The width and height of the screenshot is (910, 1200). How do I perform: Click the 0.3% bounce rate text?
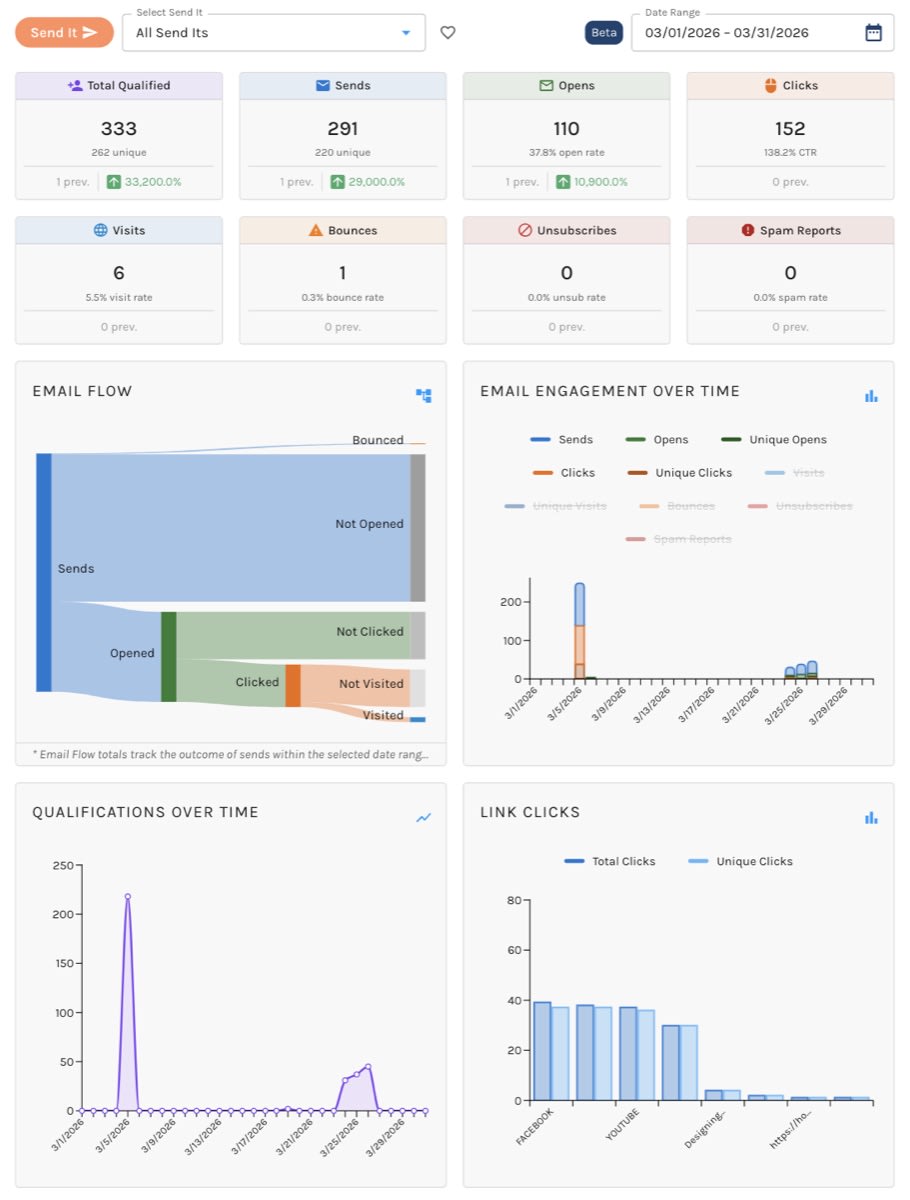(x=342, y=297)
